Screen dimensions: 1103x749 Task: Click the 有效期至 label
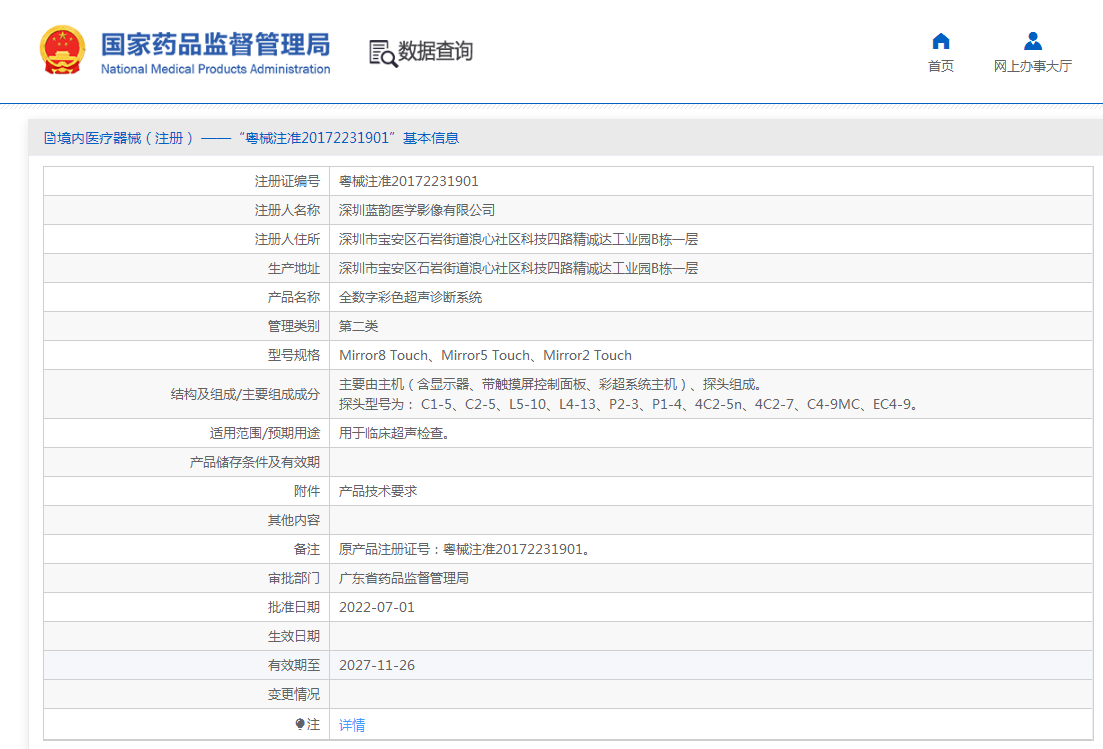click(294, 665)
